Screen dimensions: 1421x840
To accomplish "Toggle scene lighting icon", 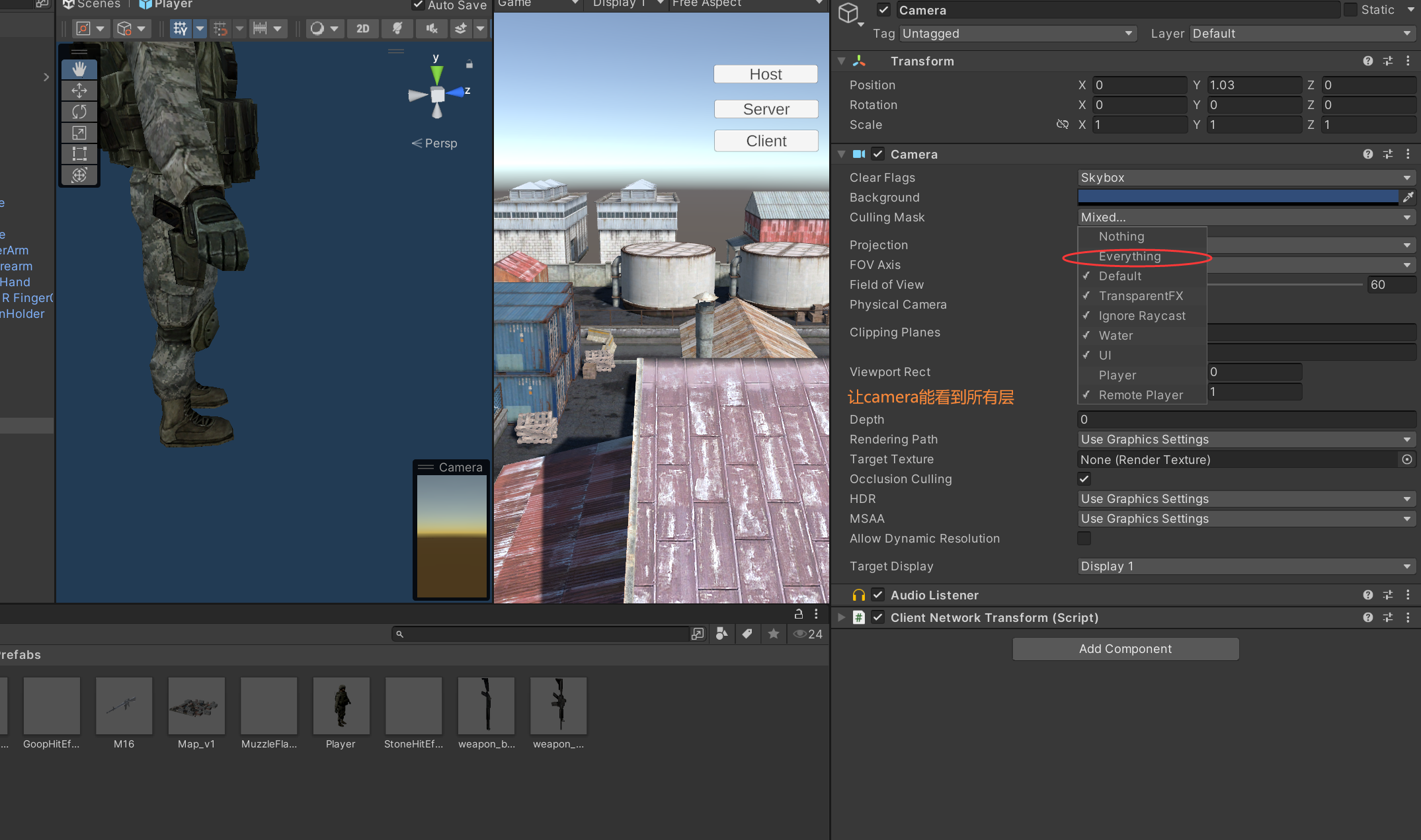I will (397, 28).
